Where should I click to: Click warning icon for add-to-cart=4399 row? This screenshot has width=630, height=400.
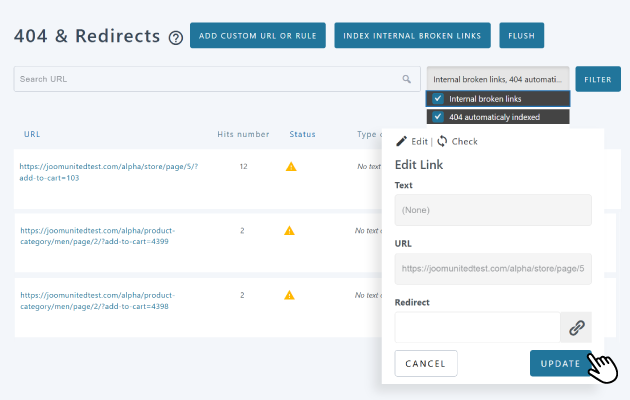tap(289, 230)
